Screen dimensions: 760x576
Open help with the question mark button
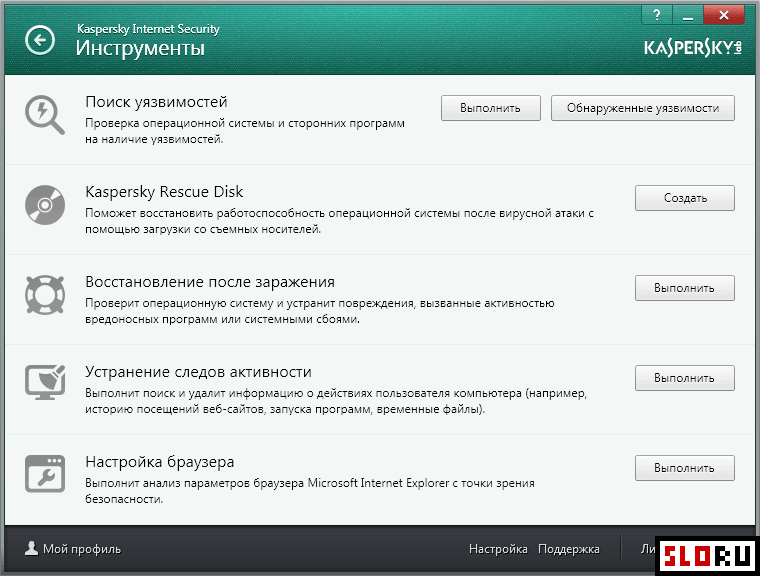[656, 15]
